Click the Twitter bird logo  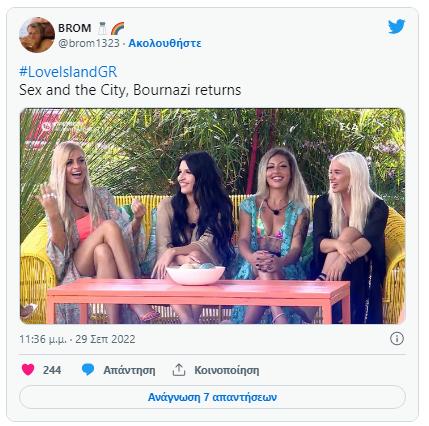click(396, 26)
